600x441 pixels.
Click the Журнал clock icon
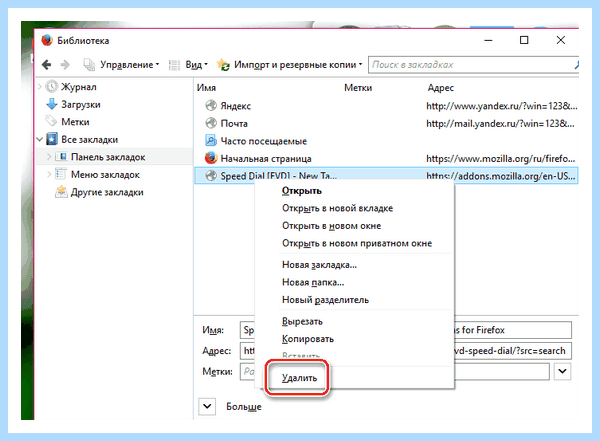(x=52, y=87)
